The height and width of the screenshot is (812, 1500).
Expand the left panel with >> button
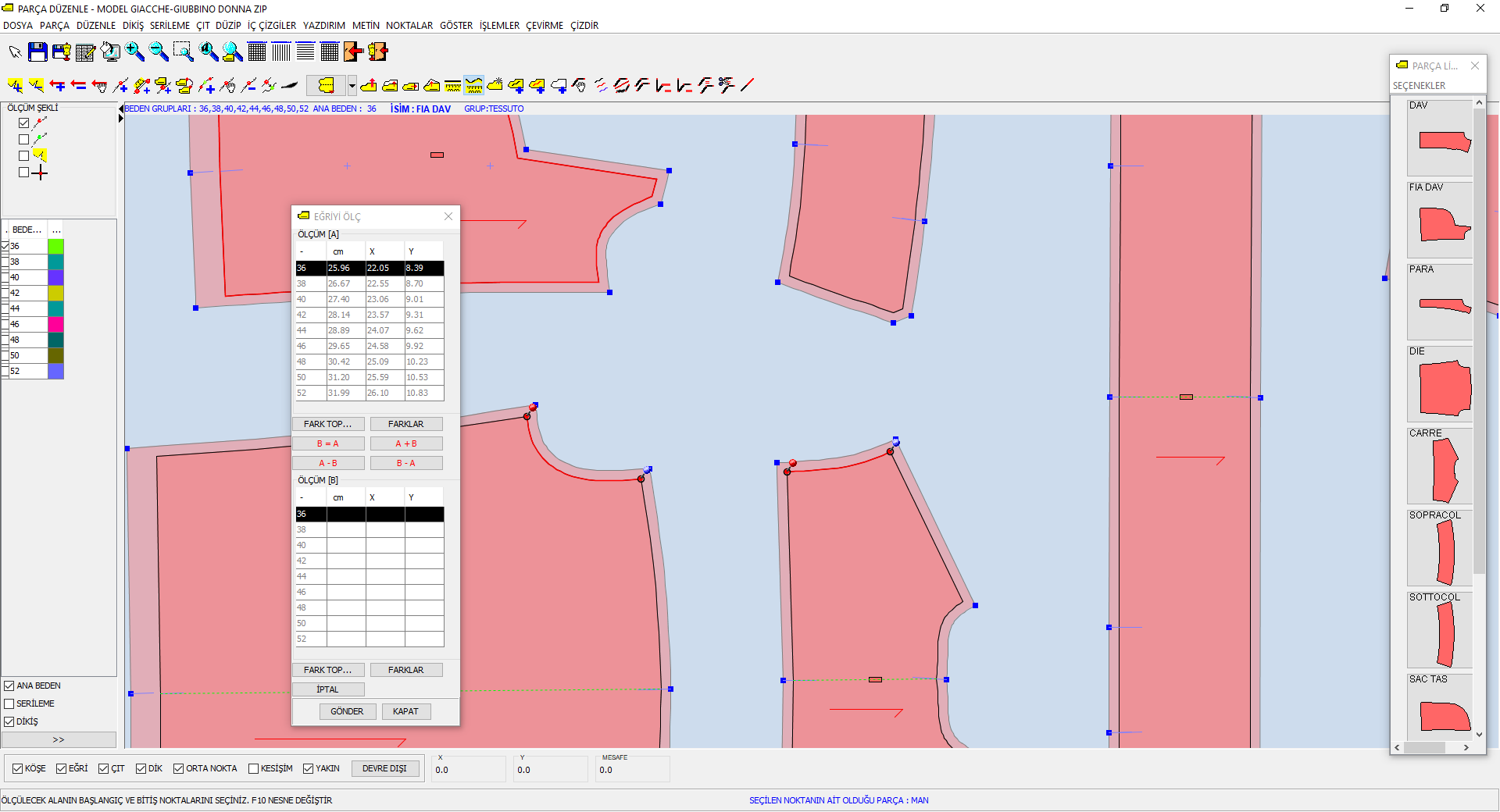click(x=59, y=740)
